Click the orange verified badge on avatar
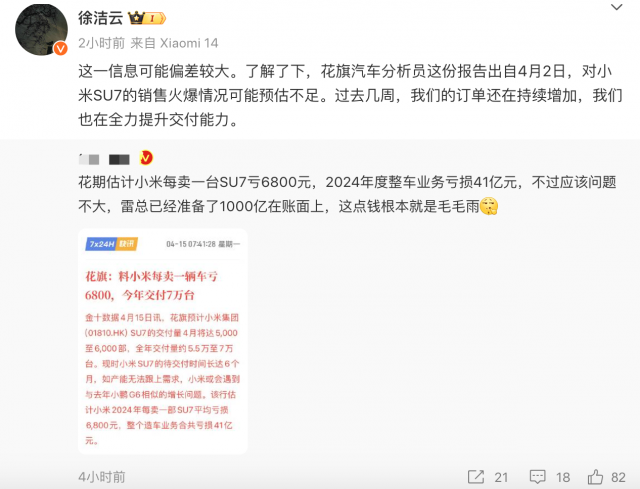Viewport: 640px width, 489px height. [60, 49]
